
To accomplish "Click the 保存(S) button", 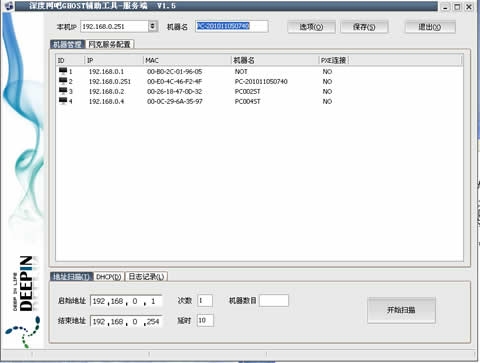I will (364, 27).
